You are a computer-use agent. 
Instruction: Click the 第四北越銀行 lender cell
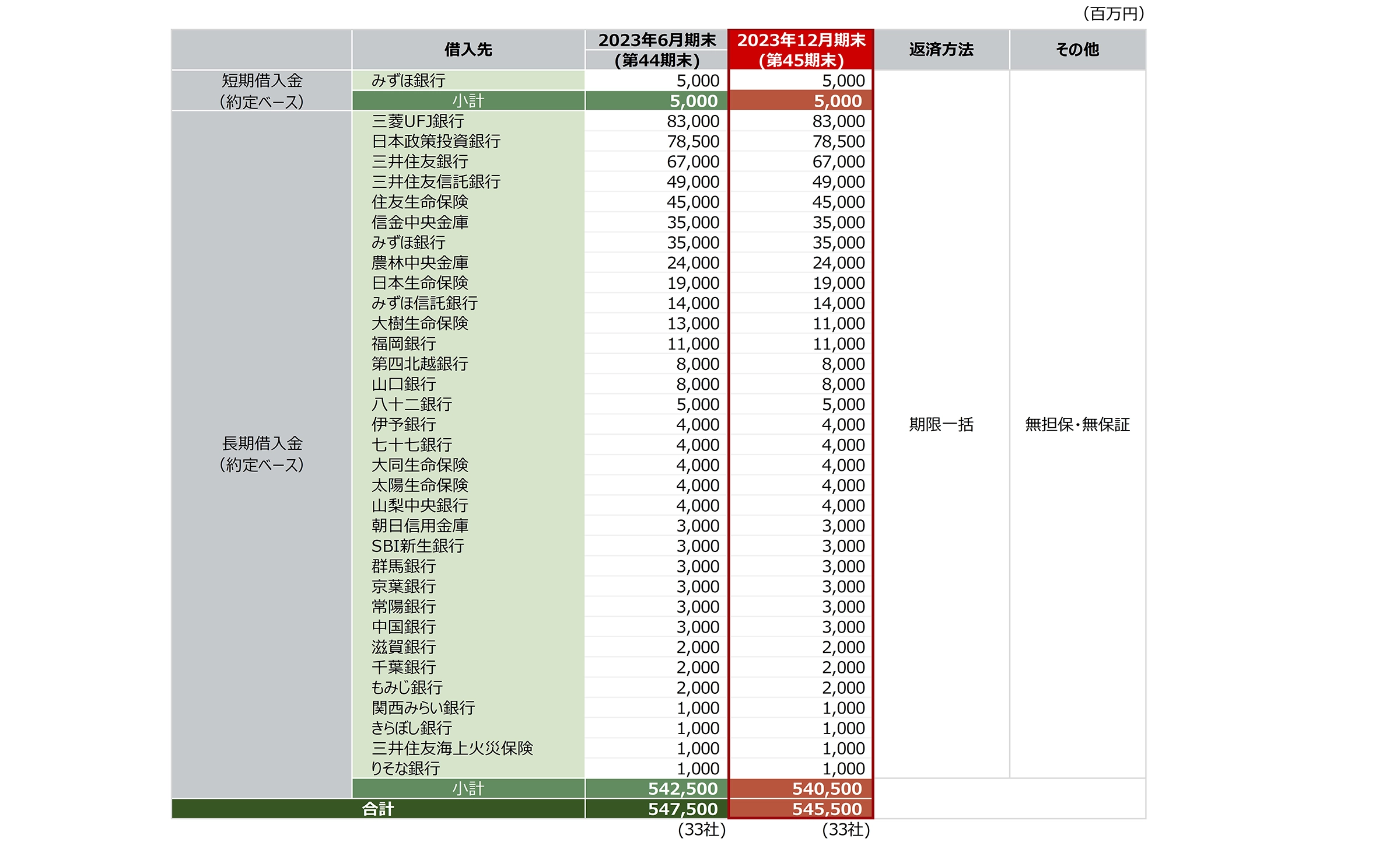[468, 364]
